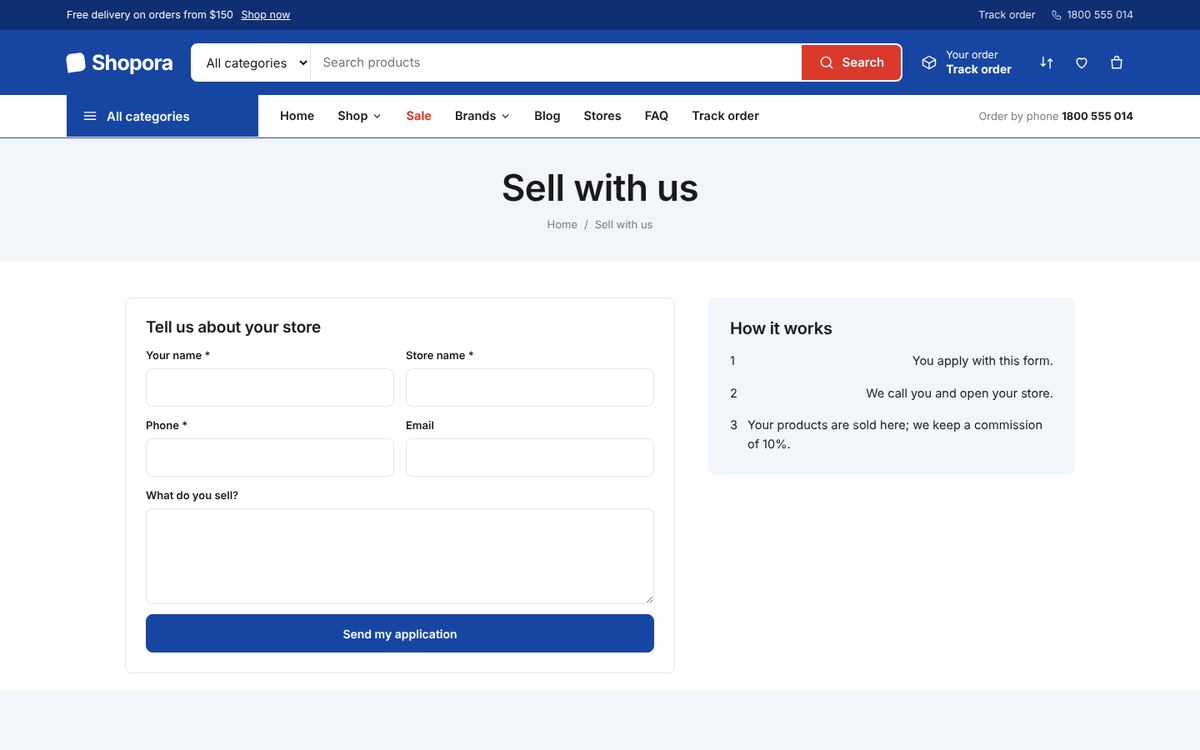The height and width of the screenshot is (750, 1200).
Task: Click the Tell us about your store heading
Action: pos(233,327)
